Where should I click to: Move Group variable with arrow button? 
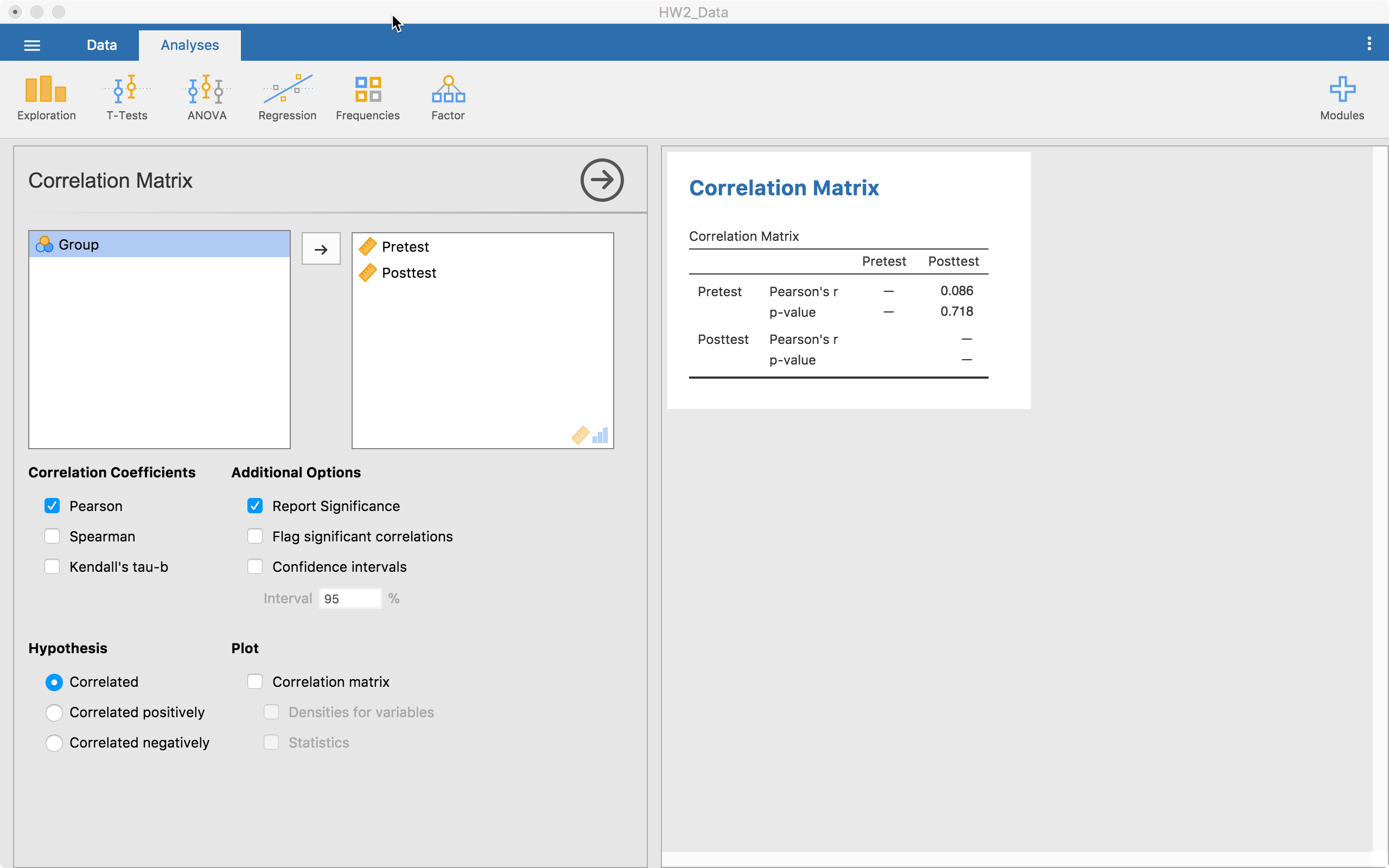[321, 248]
